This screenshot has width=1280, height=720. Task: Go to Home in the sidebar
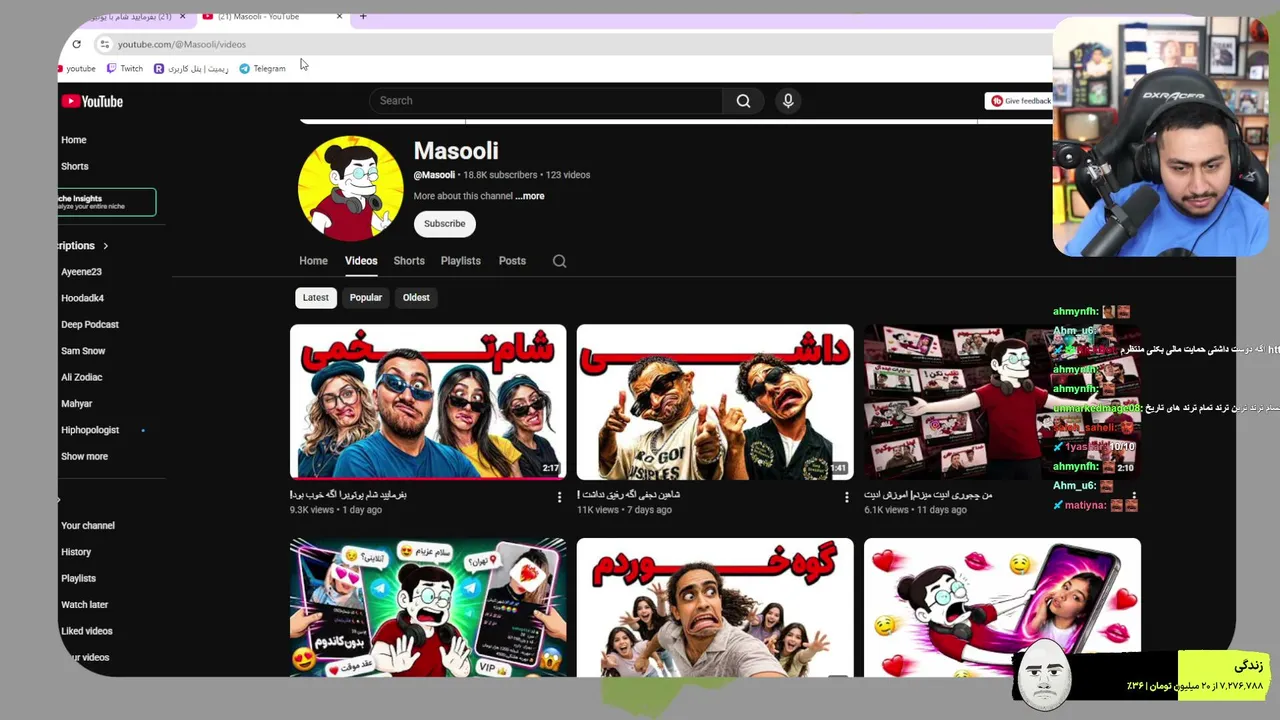tap(74, 140)
